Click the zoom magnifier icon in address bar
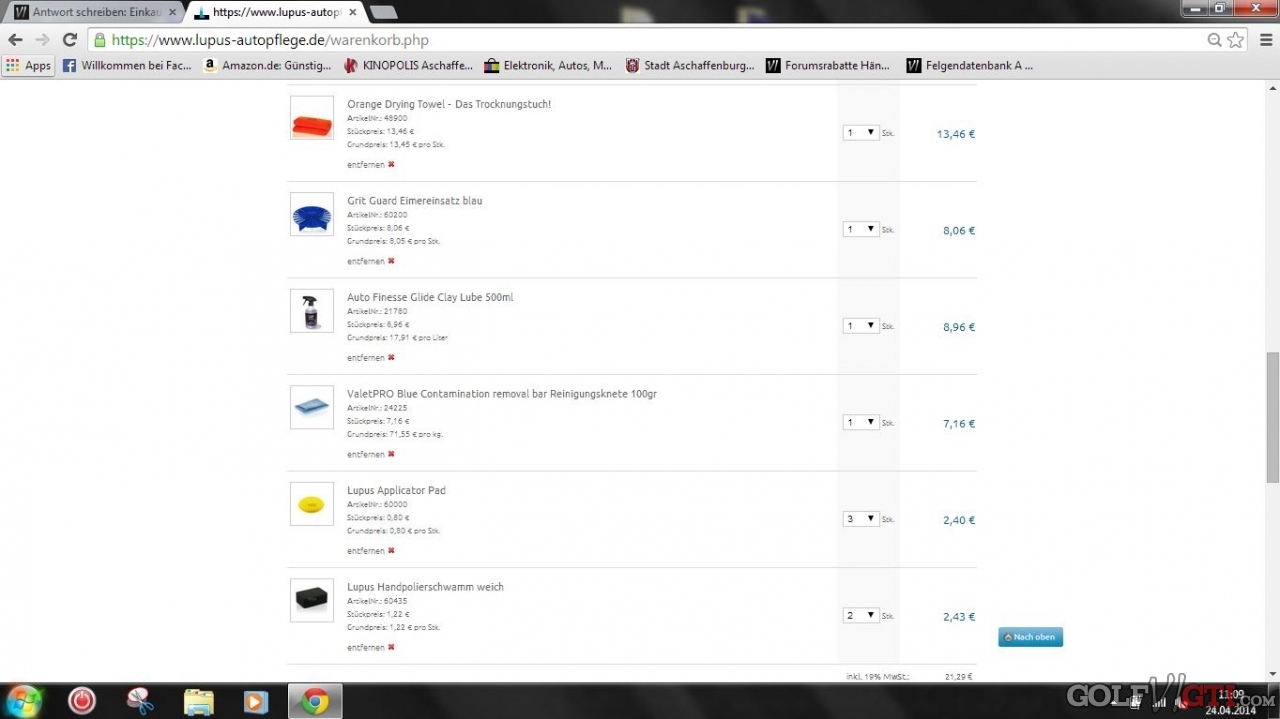 point(1214,40)
